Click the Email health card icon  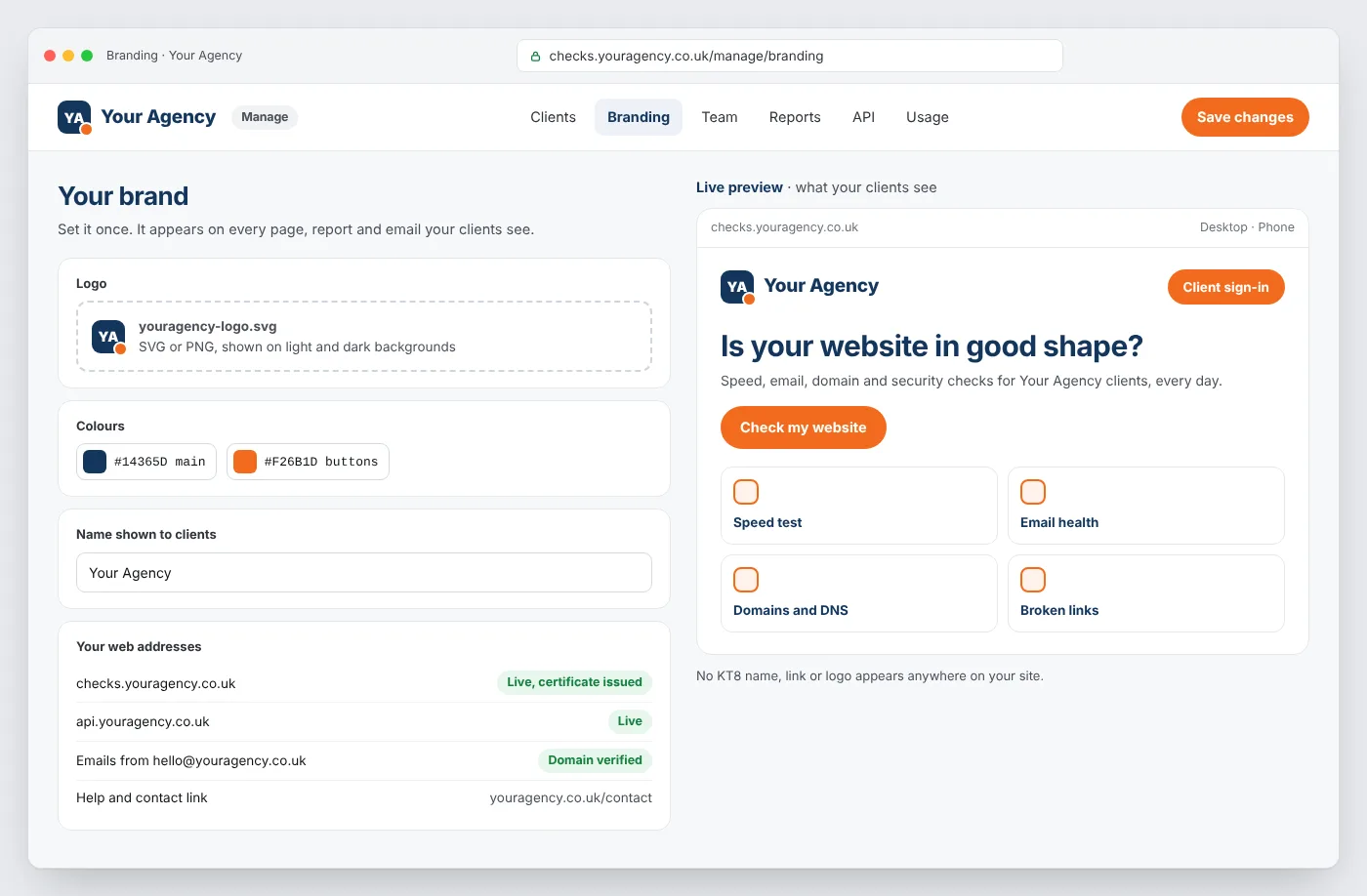pyautogui.click(x=1033, y=492)
